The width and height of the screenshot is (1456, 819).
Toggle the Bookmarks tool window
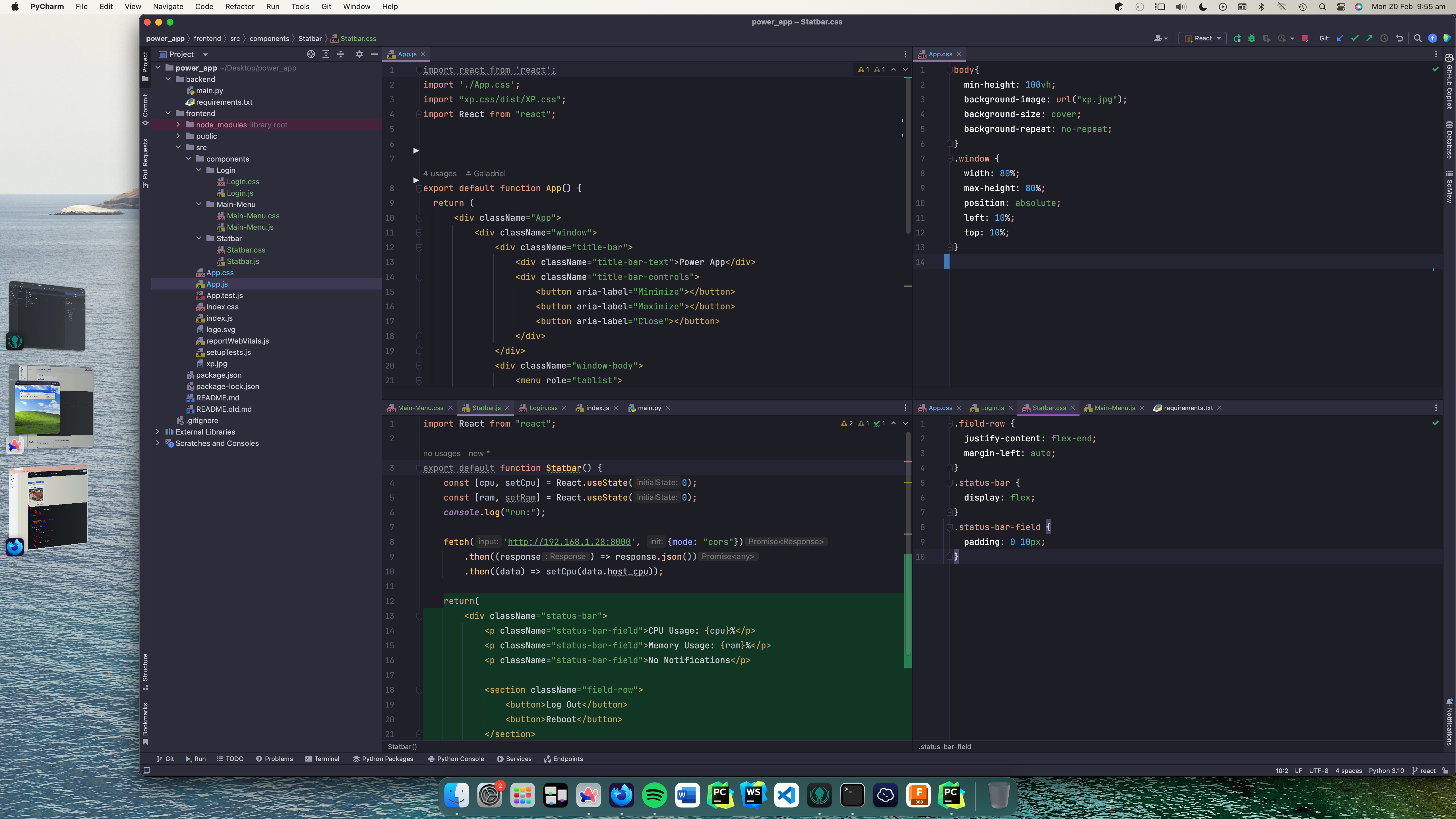coord(145,723)
